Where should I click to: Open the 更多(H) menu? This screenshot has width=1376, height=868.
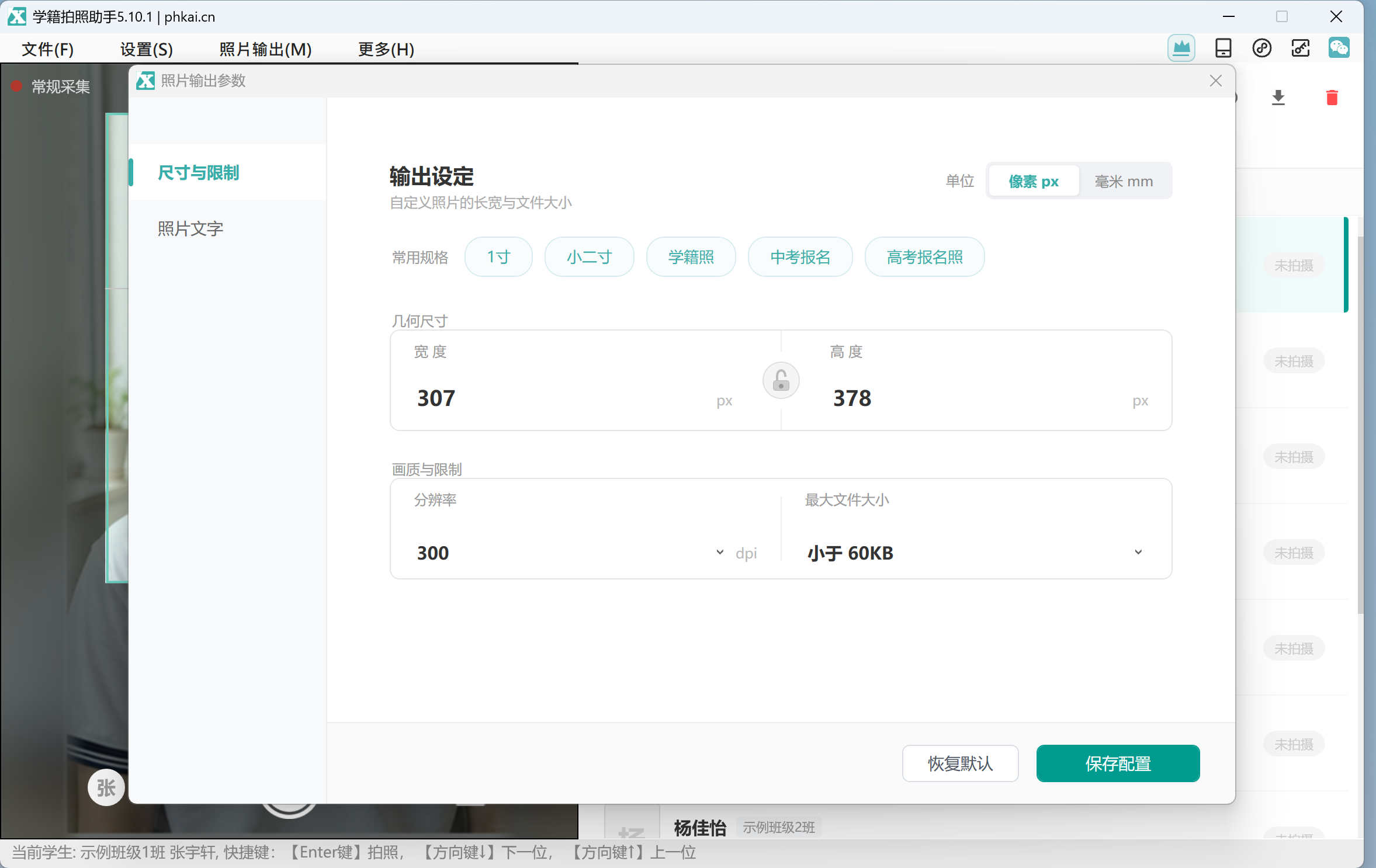386,49
